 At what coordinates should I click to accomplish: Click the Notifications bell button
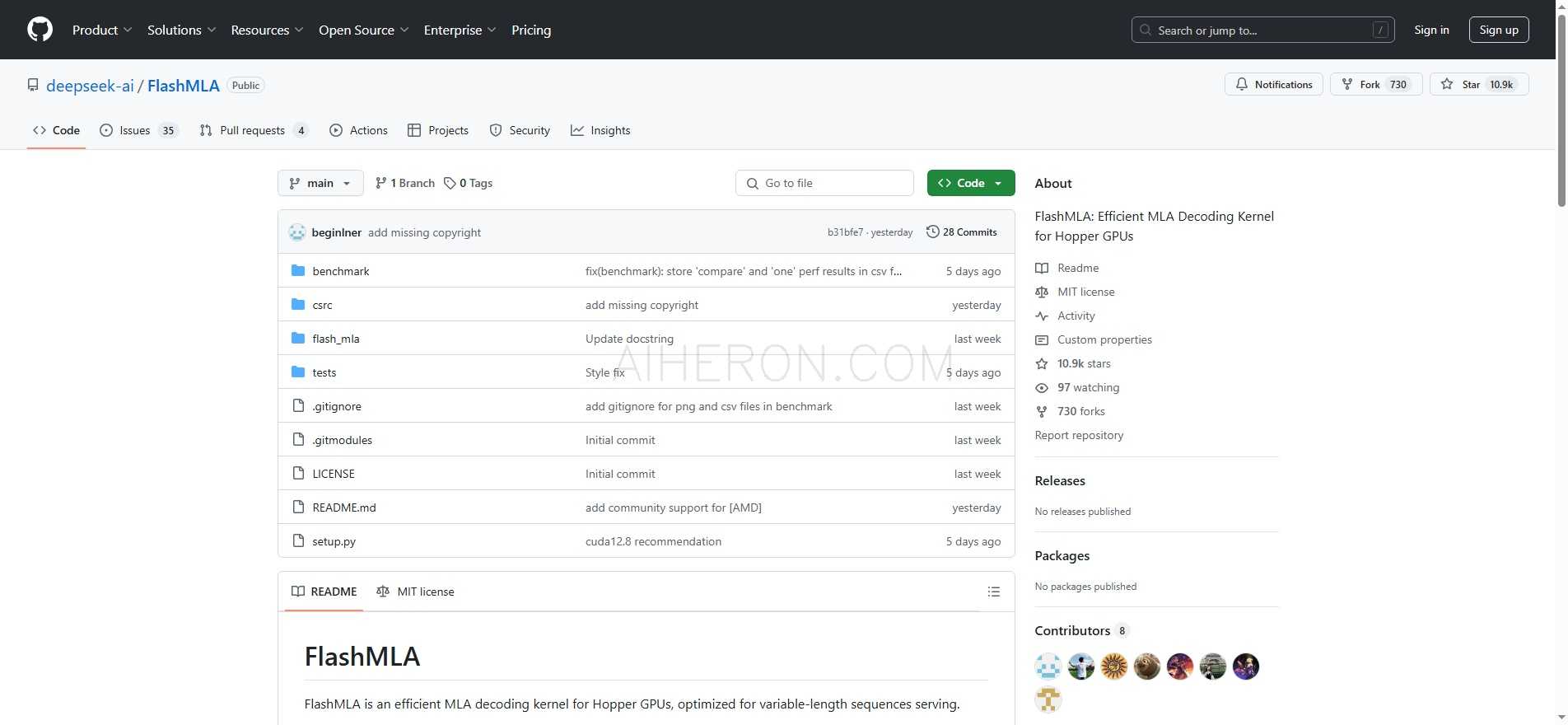click(x=1273, y=85)
